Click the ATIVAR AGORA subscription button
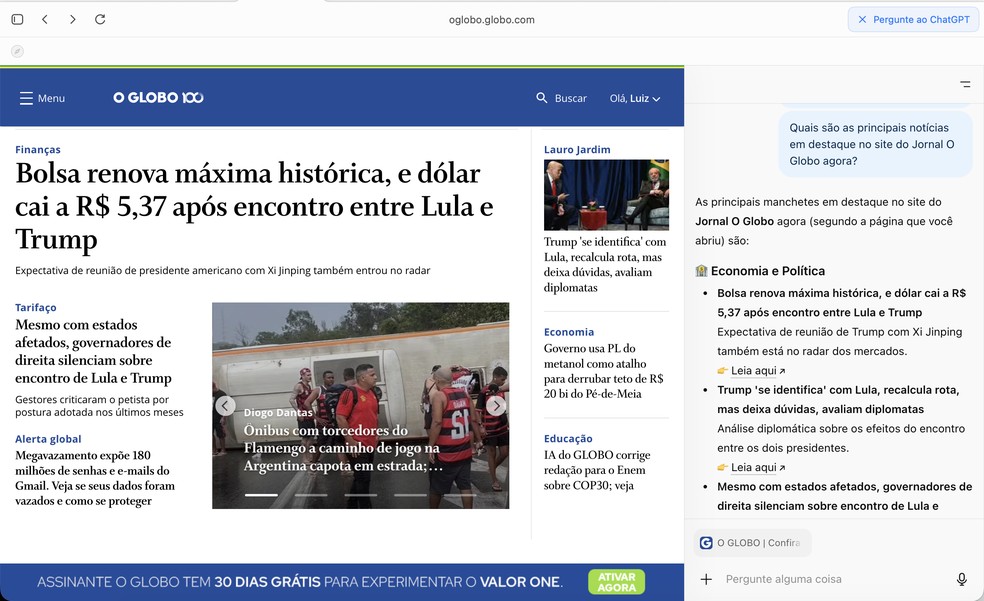This screenshot has width=984, height=601. pos(616,580)
